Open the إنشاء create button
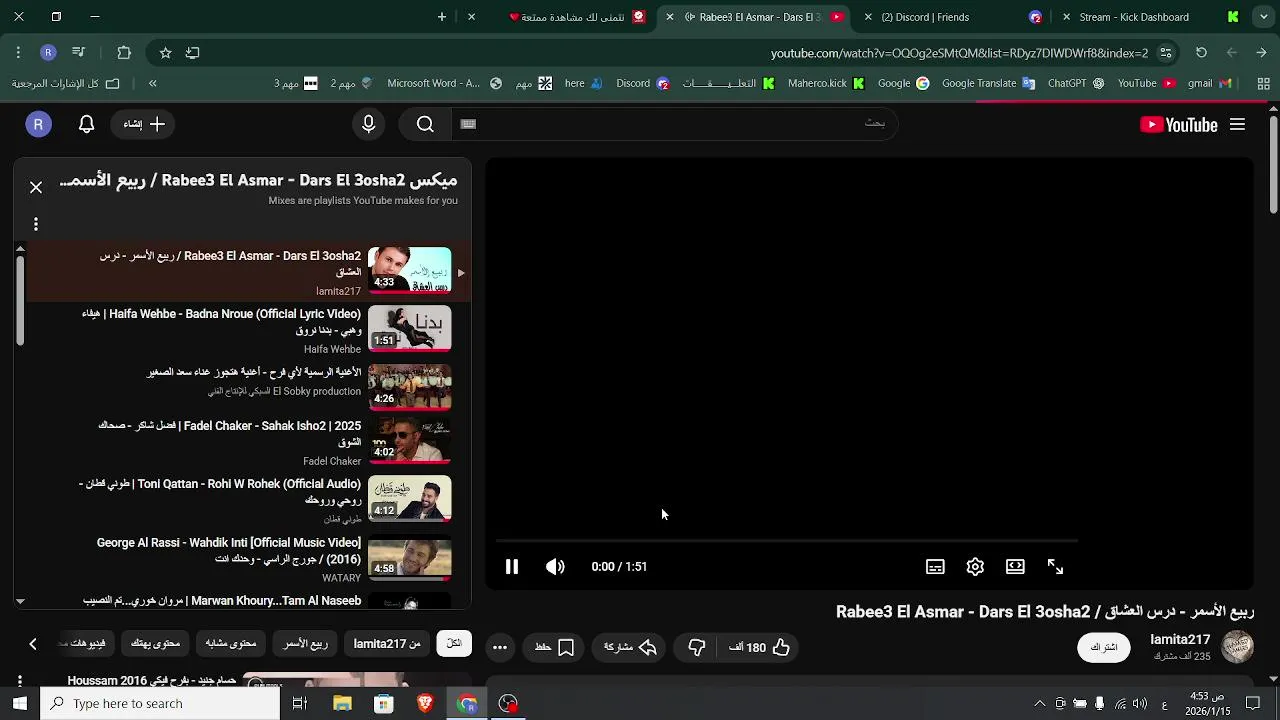Screen dimensions: 1280x720 click(x=145, y=124)
